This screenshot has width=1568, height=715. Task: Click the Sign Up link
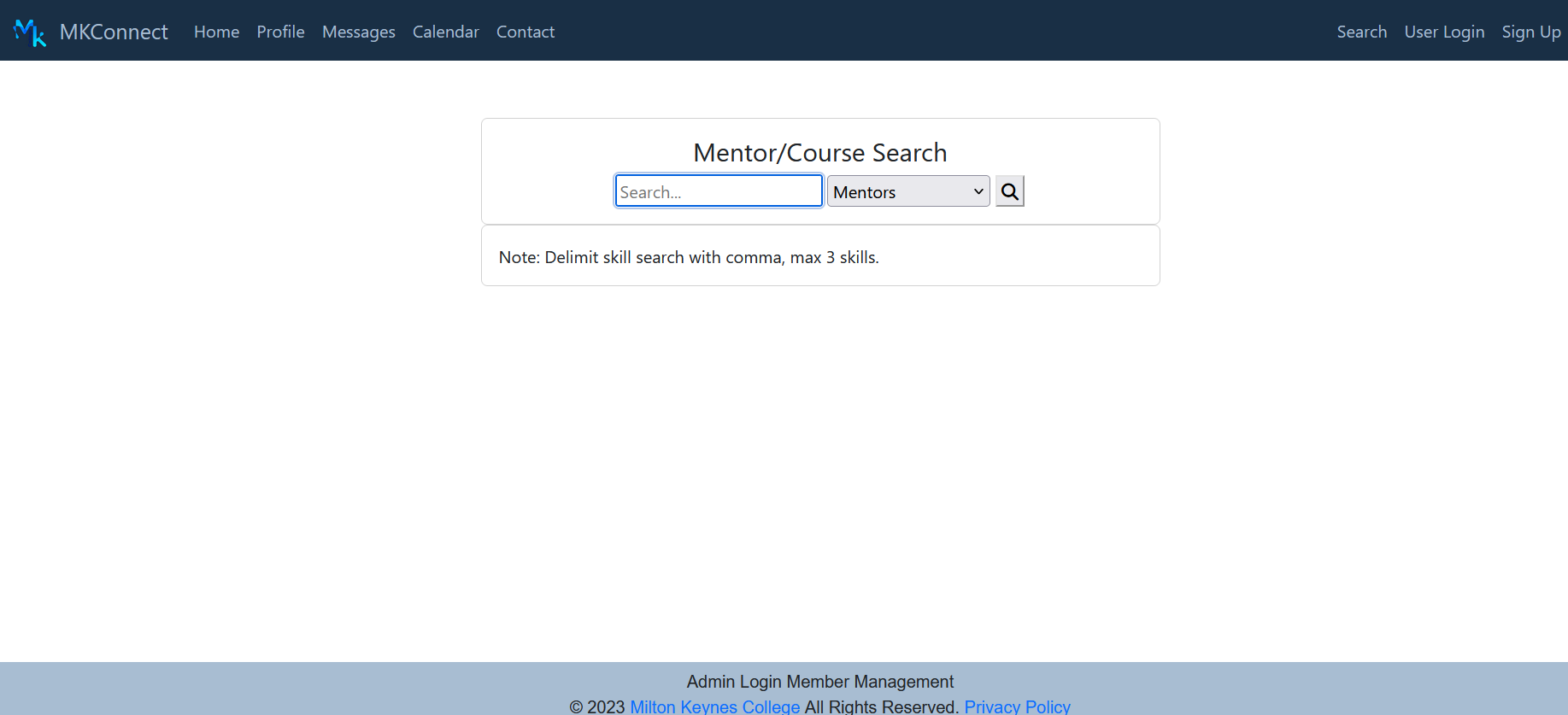pyautogui.click(x=1530, y=32)
